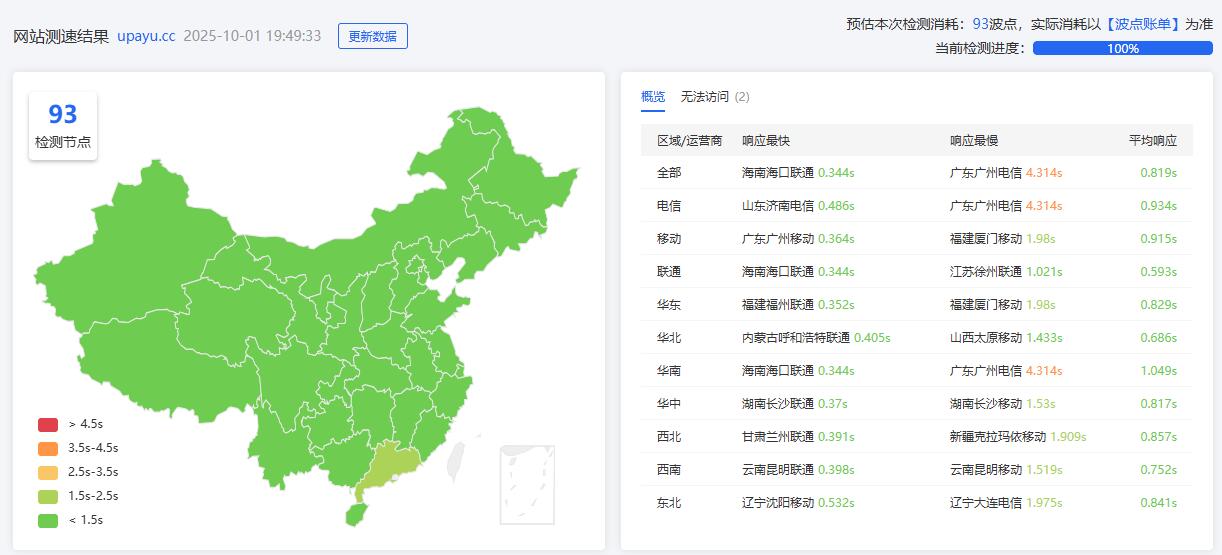Click the green < 1.5s legend swatch
Image resolution: width=1222 pixels, height=555 pixels.
tap(48, 520)
